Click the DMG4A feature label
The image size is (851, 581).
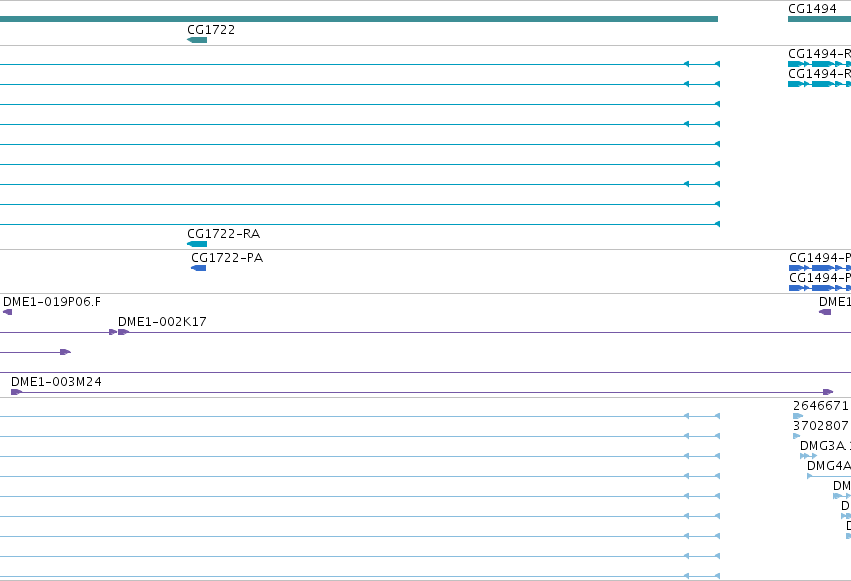pyautogui.click(x=829, y=466)
